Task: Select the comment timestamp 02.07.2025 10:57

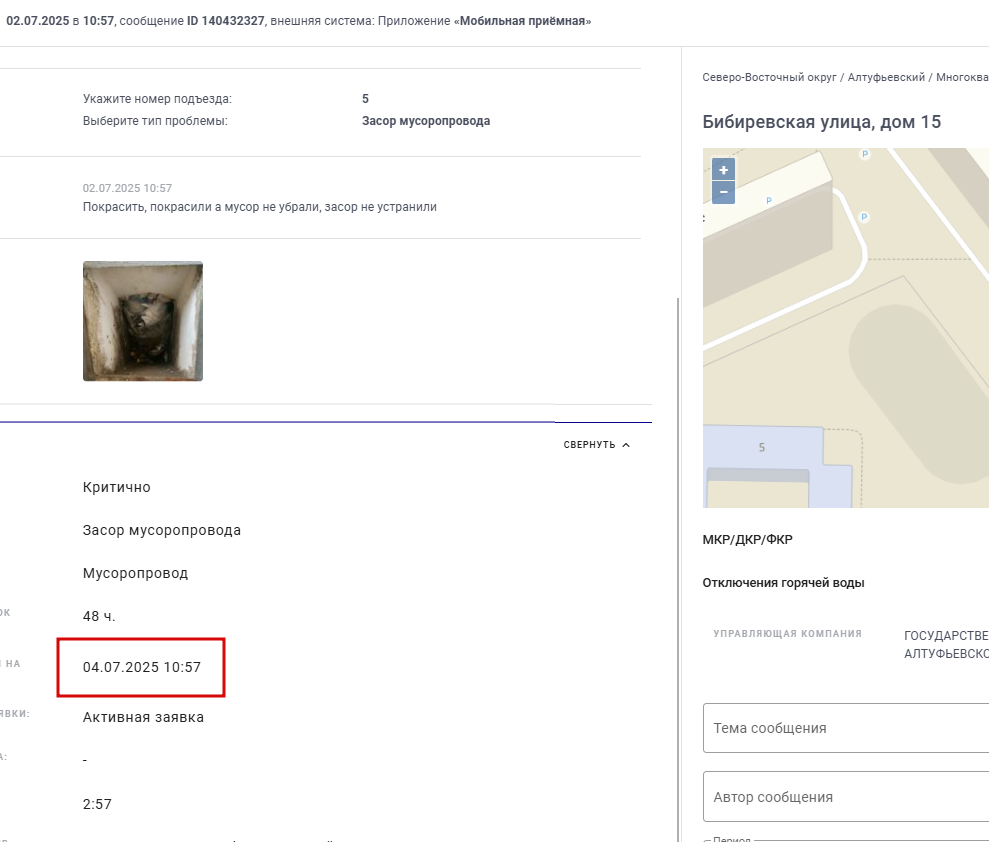Action: click(127, 188)
